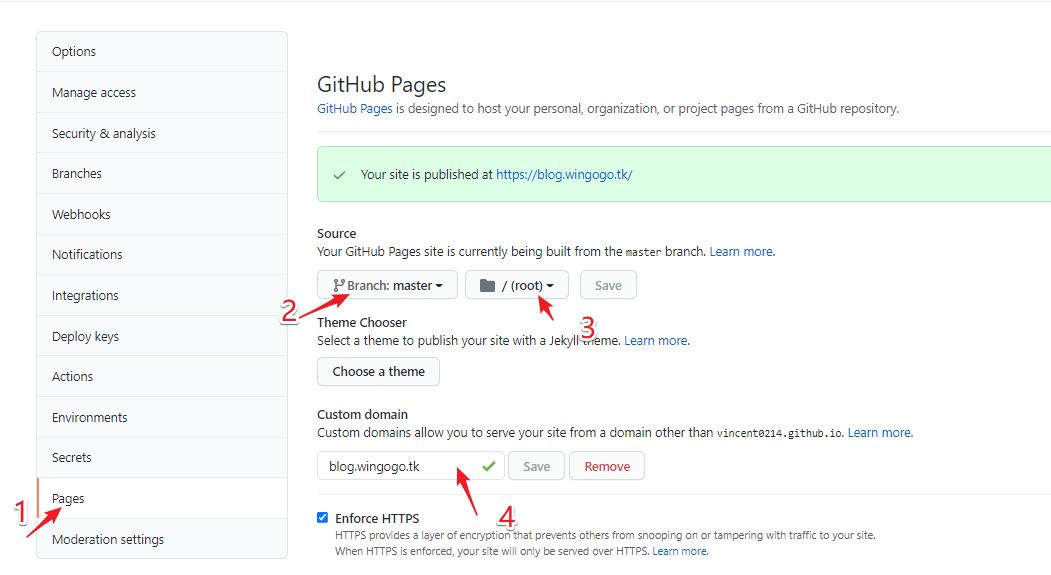This screenshot has width=1051, height=575.
Task: Open the published site link blog.wingogo.tk
Action: pos(564,174)
